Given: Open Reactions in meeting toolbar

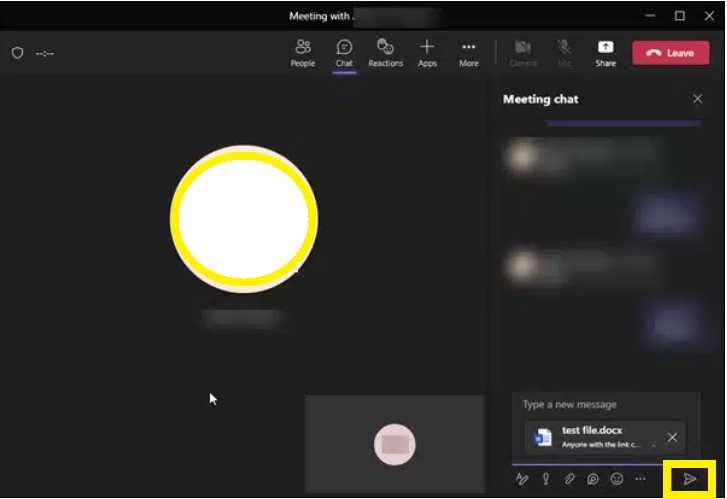Looking at the screenshot, I should point(385,53).
